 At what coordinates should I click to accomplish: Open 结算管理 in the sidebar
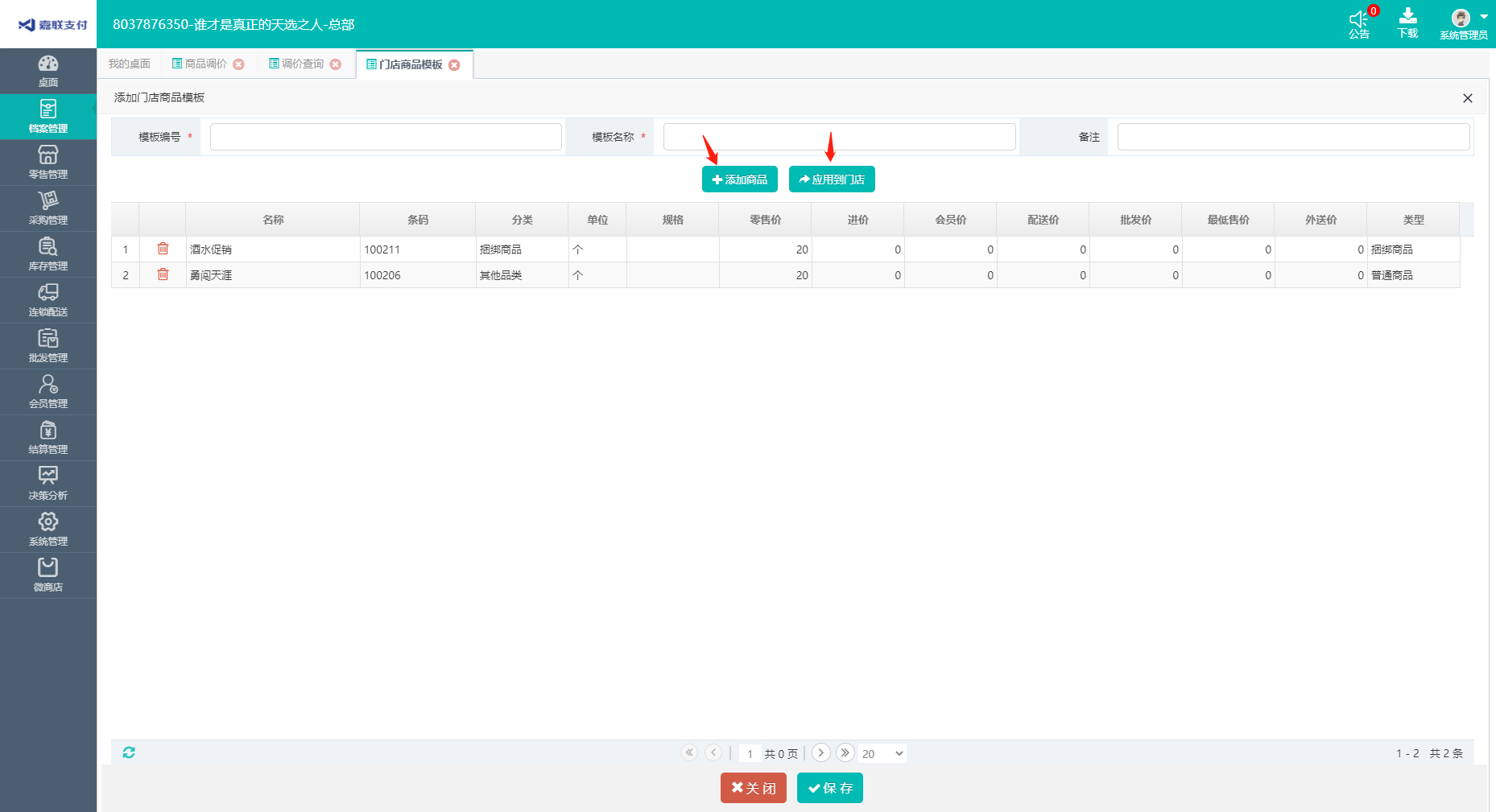coord(48,439)
